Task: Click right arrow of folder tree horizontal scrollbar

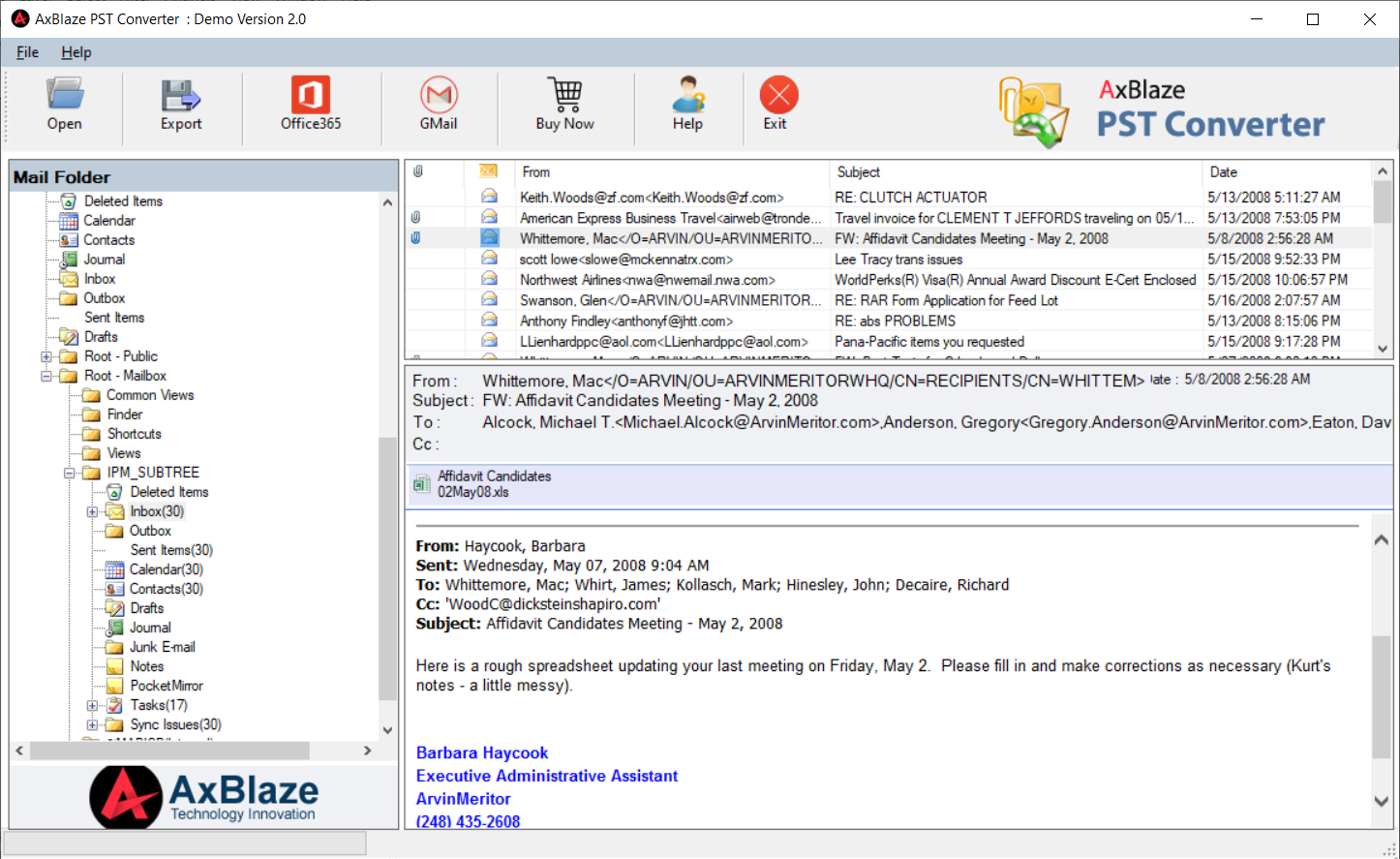Action: tap(367, 751)
